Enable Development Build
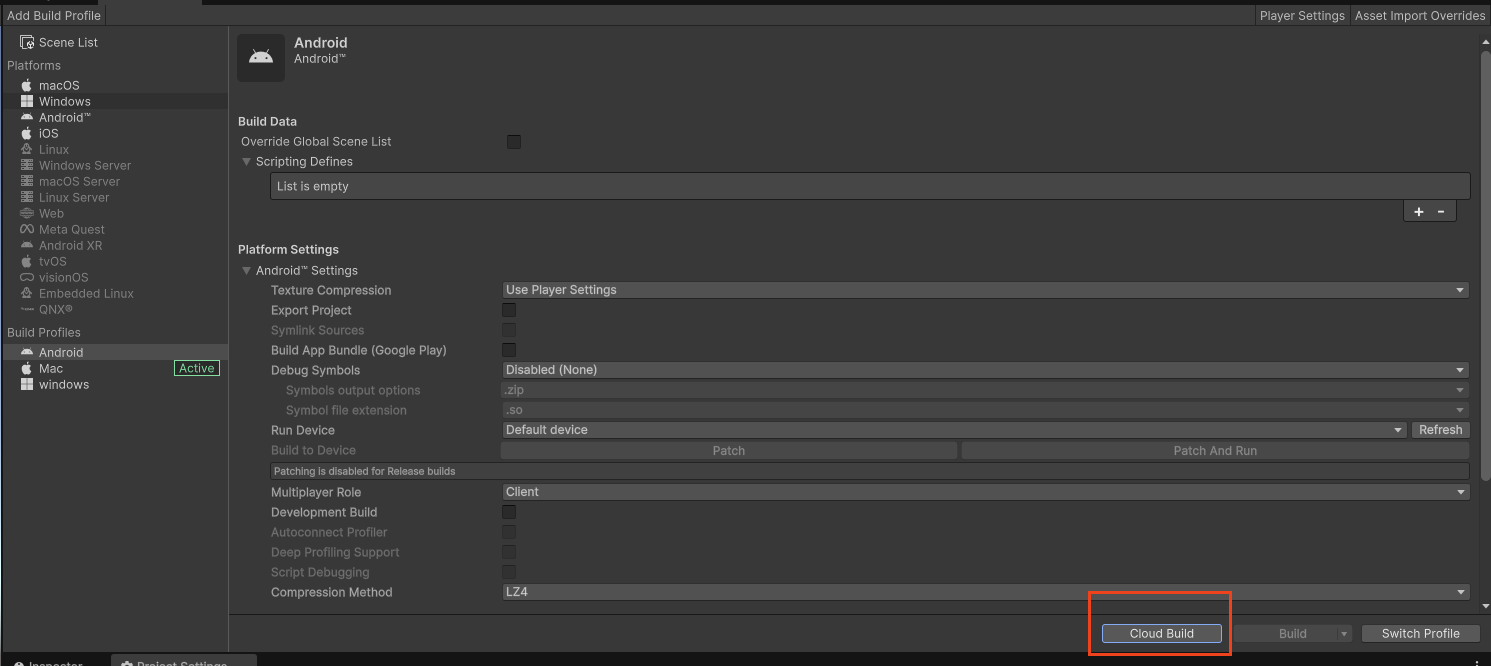The width and height of the screenshot is (1491, 666). [x=509, y=511]
